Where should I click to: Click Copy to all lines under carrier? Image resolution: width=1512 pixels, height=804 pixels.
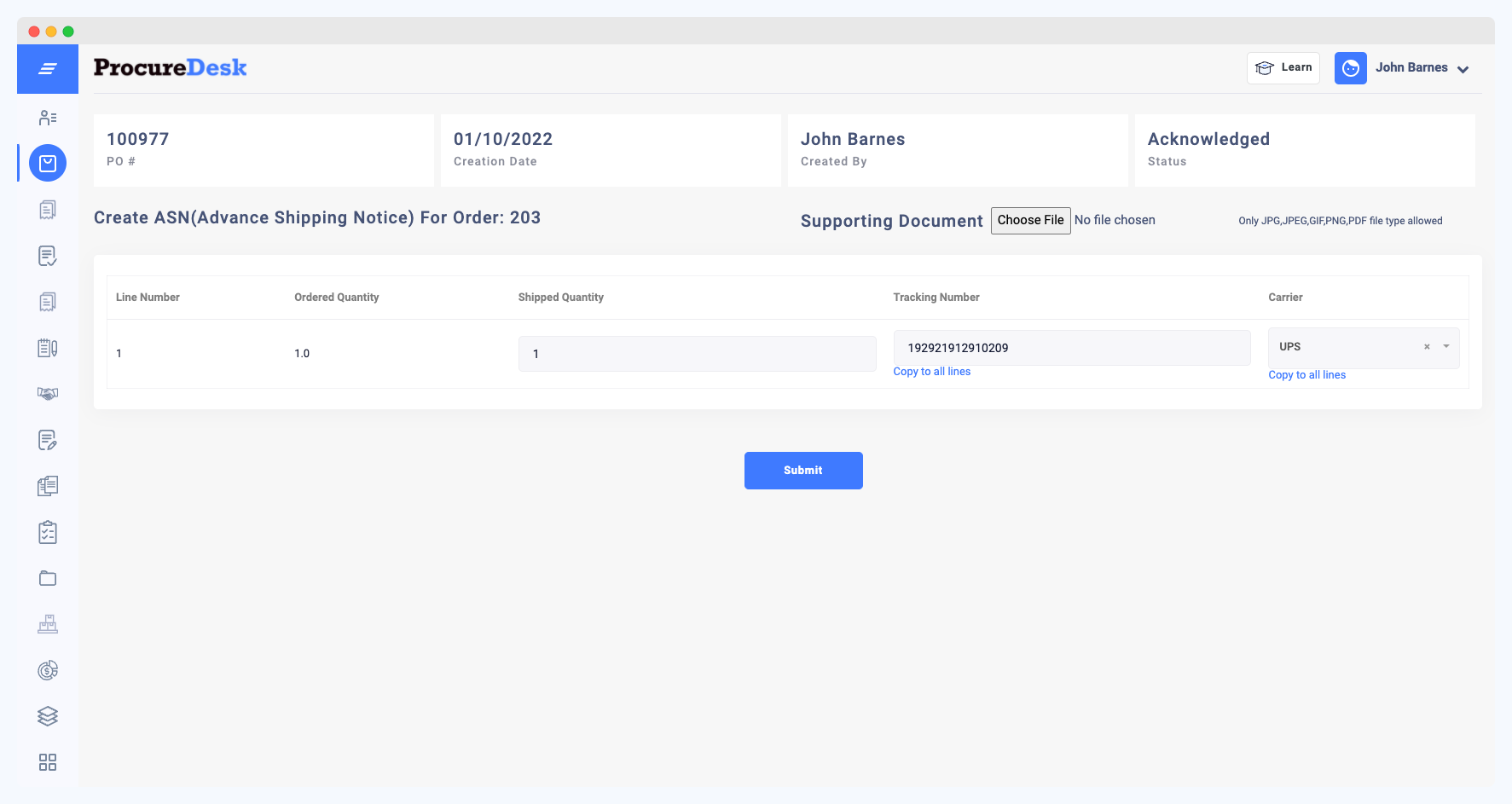1306,374
